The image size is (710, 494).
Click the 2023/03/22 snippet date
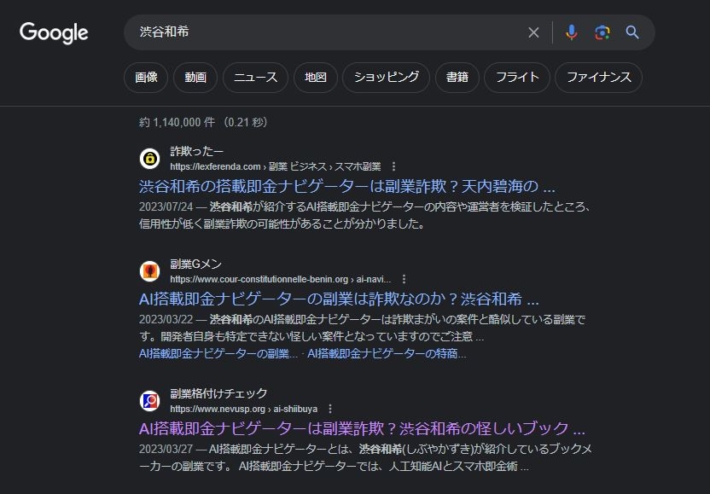tap(166, 320)
